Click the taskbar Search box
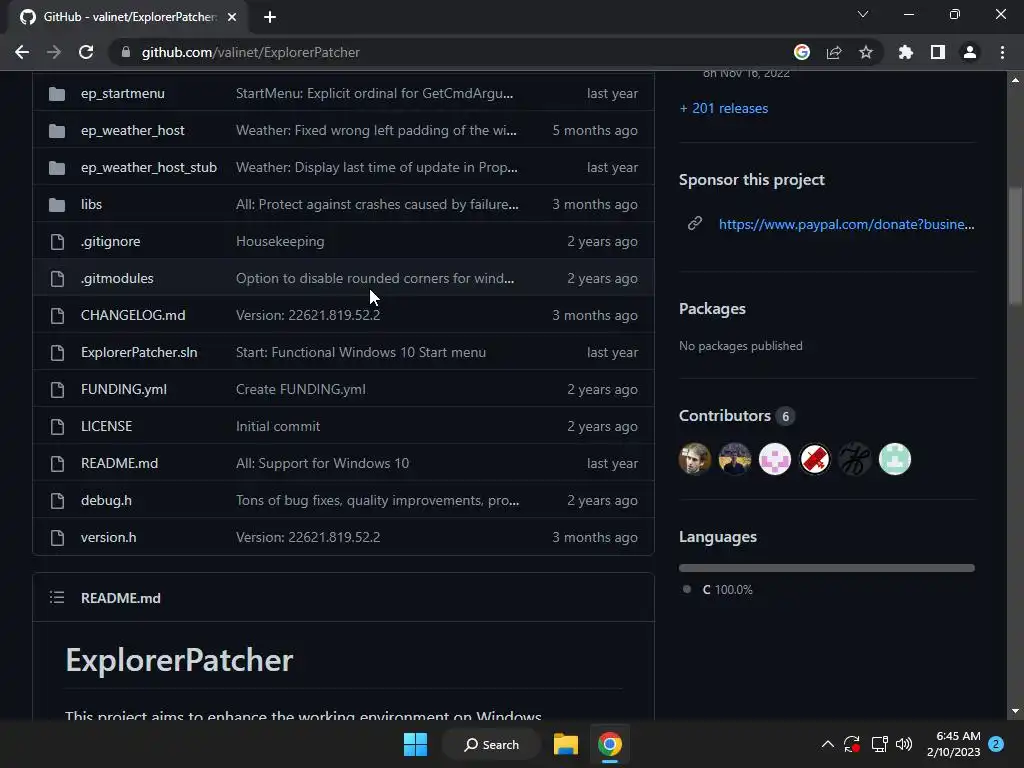Screen dimensions: 1024x768 (x=492, y=744)
